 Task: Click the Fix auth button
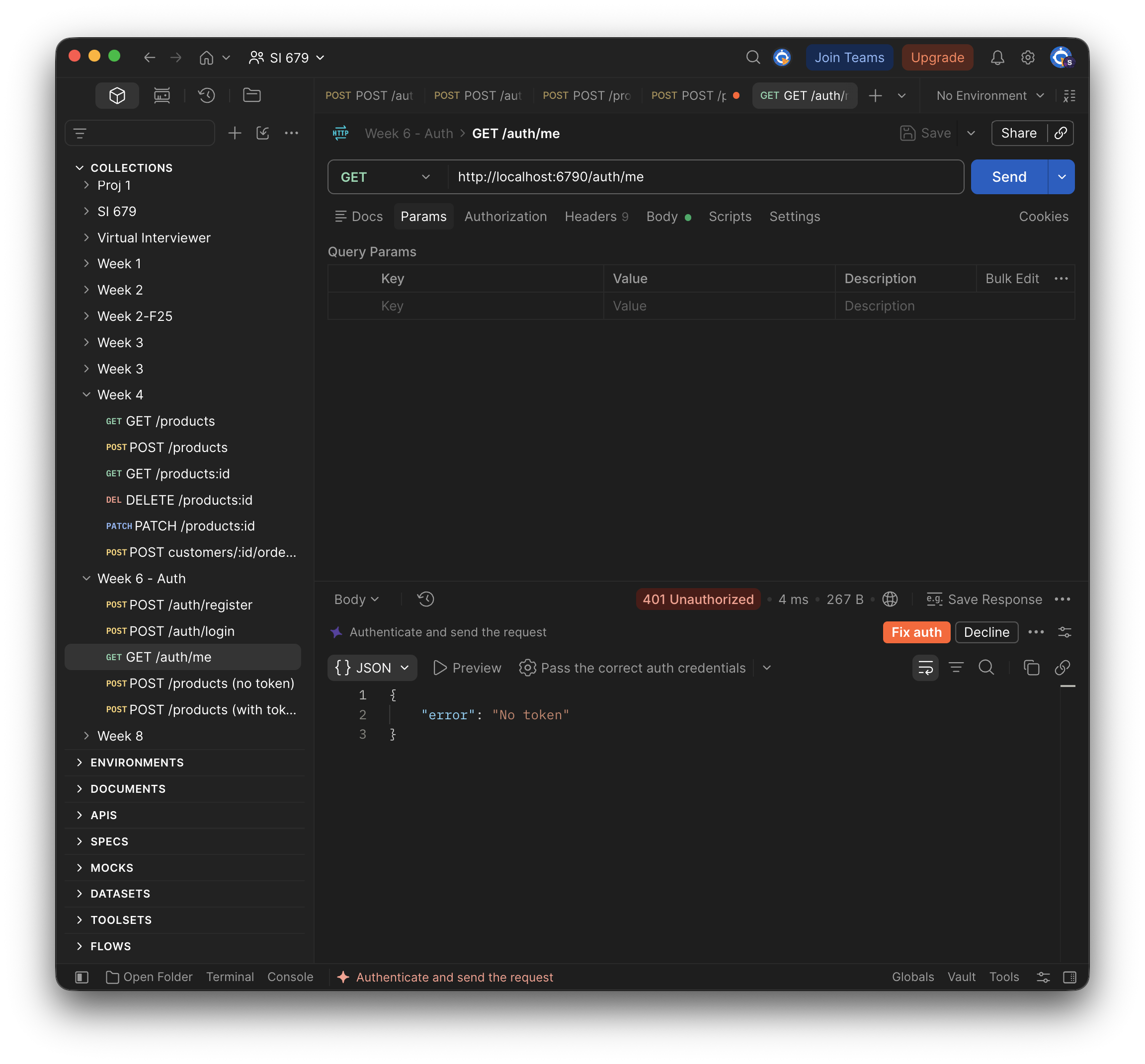click(916, 632)
